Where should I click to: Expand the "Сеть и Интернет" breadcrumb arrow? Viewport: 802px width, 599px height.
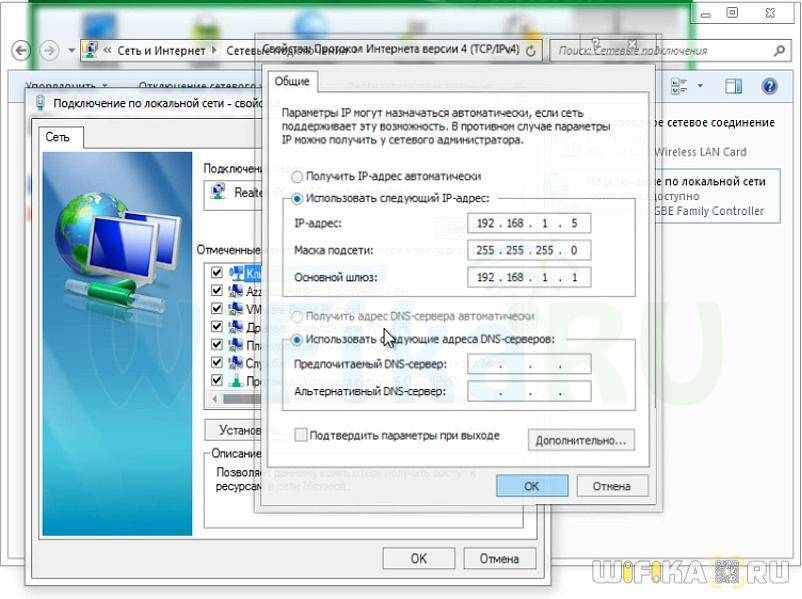[214, 50]
